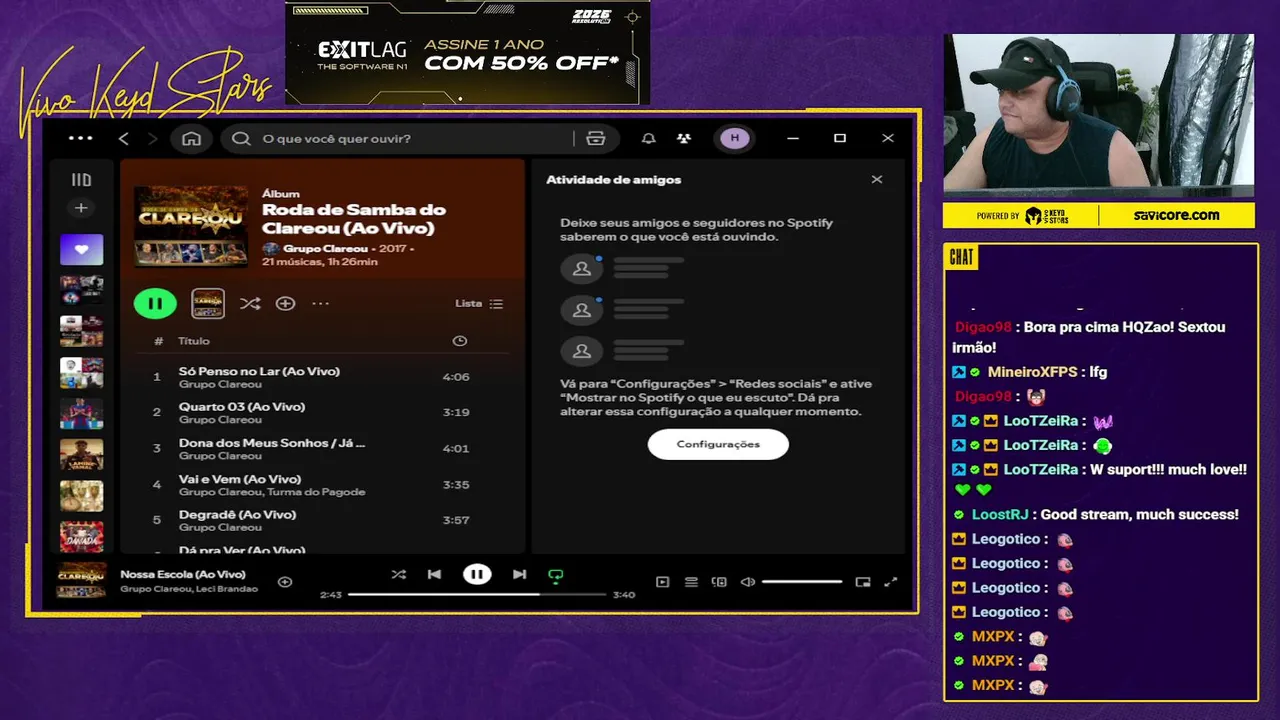Go back with the left arrow
1280x720 pixels.
point(124,139)
